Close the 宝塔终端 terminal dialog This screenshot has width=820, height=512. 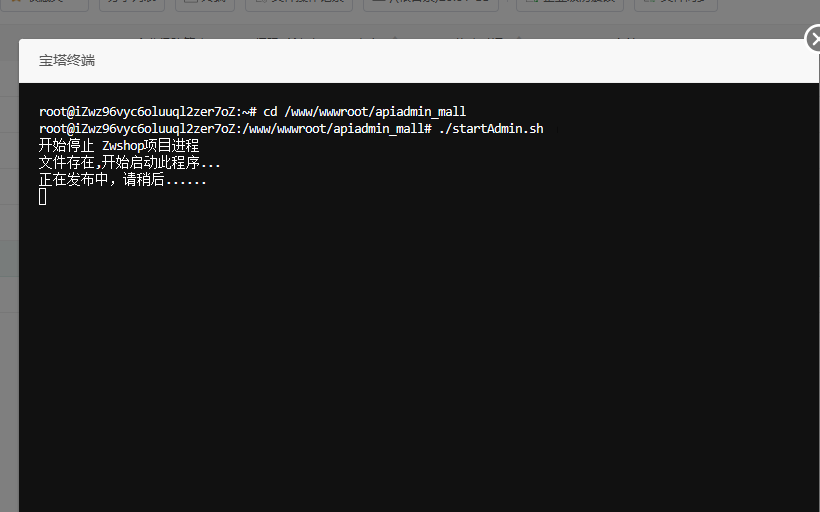click(813, 41)
